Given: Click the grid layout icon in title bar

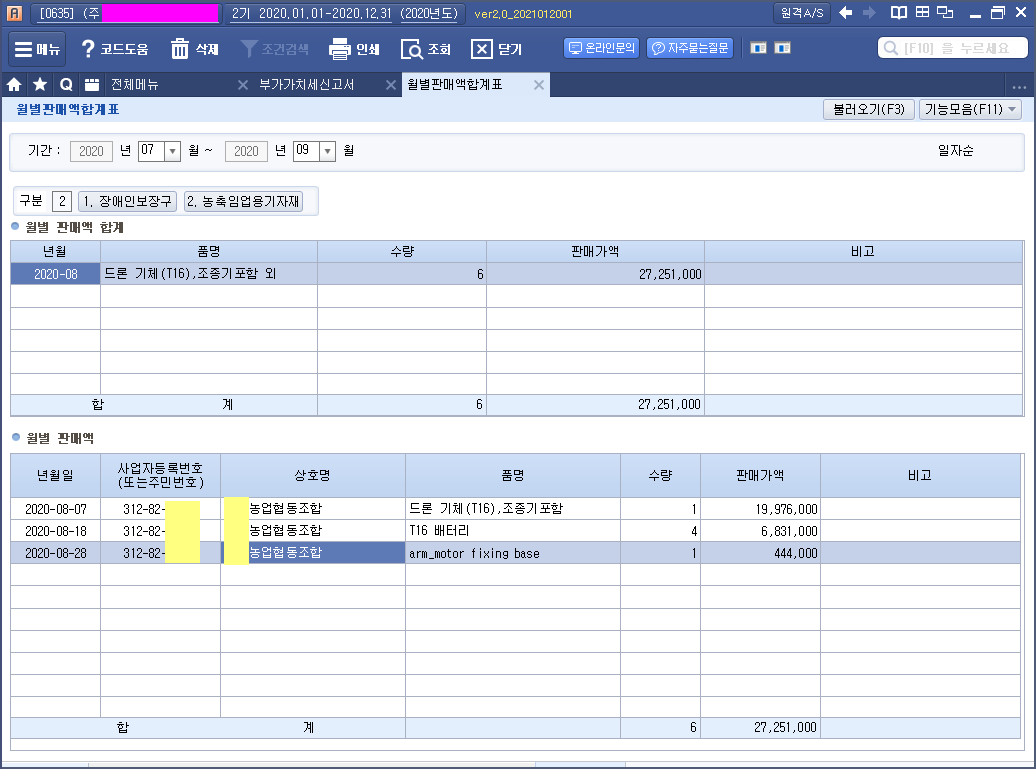Looking at the screenshot, I should point(922,12).
